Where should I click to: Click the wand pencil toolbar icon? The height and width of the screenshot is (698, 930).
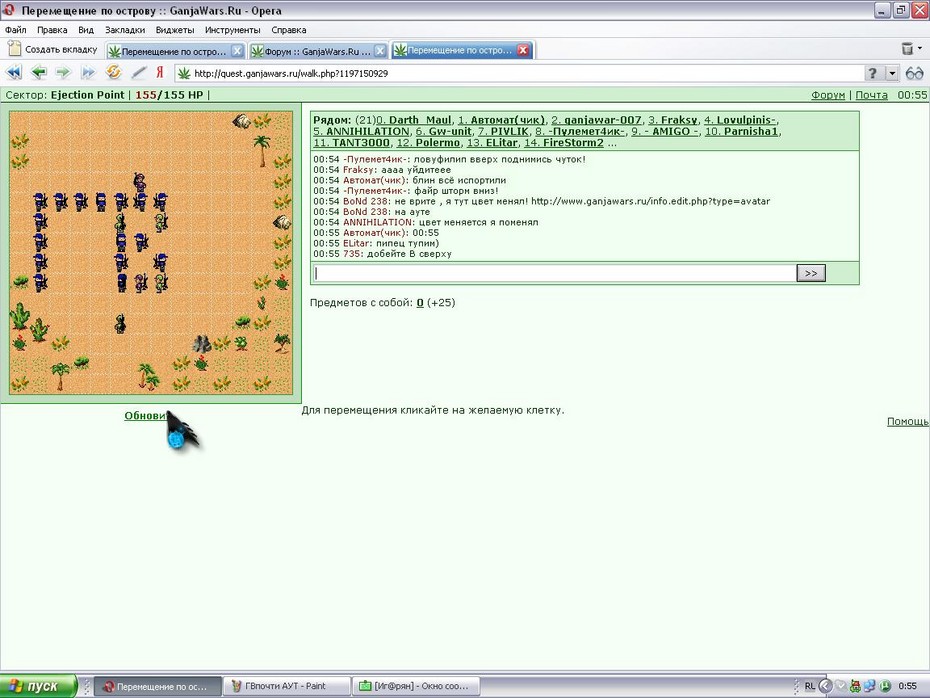pos(138,73)
